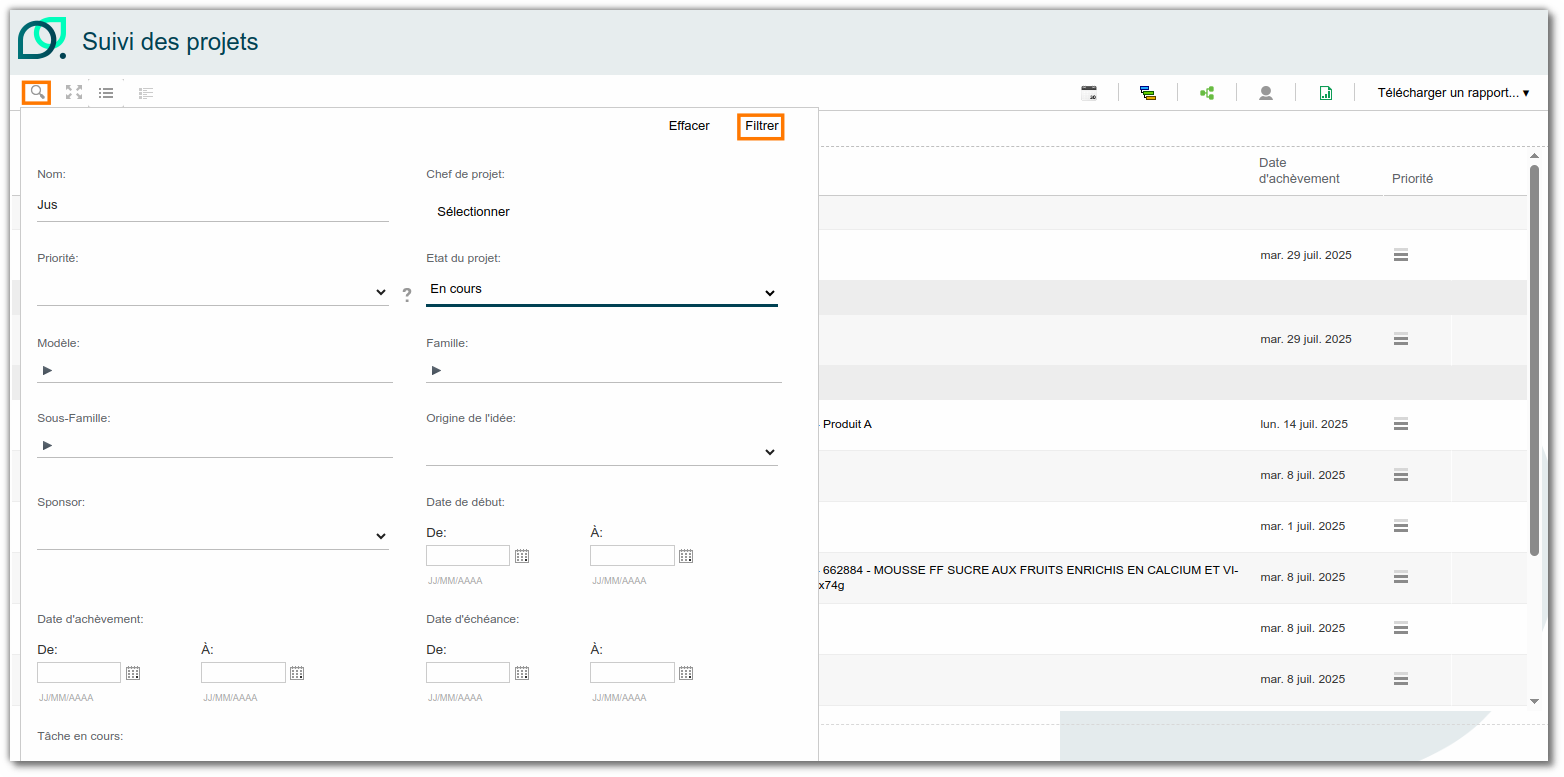
Task: Click the green workflow tree icon
Action: click(1207, 93)
